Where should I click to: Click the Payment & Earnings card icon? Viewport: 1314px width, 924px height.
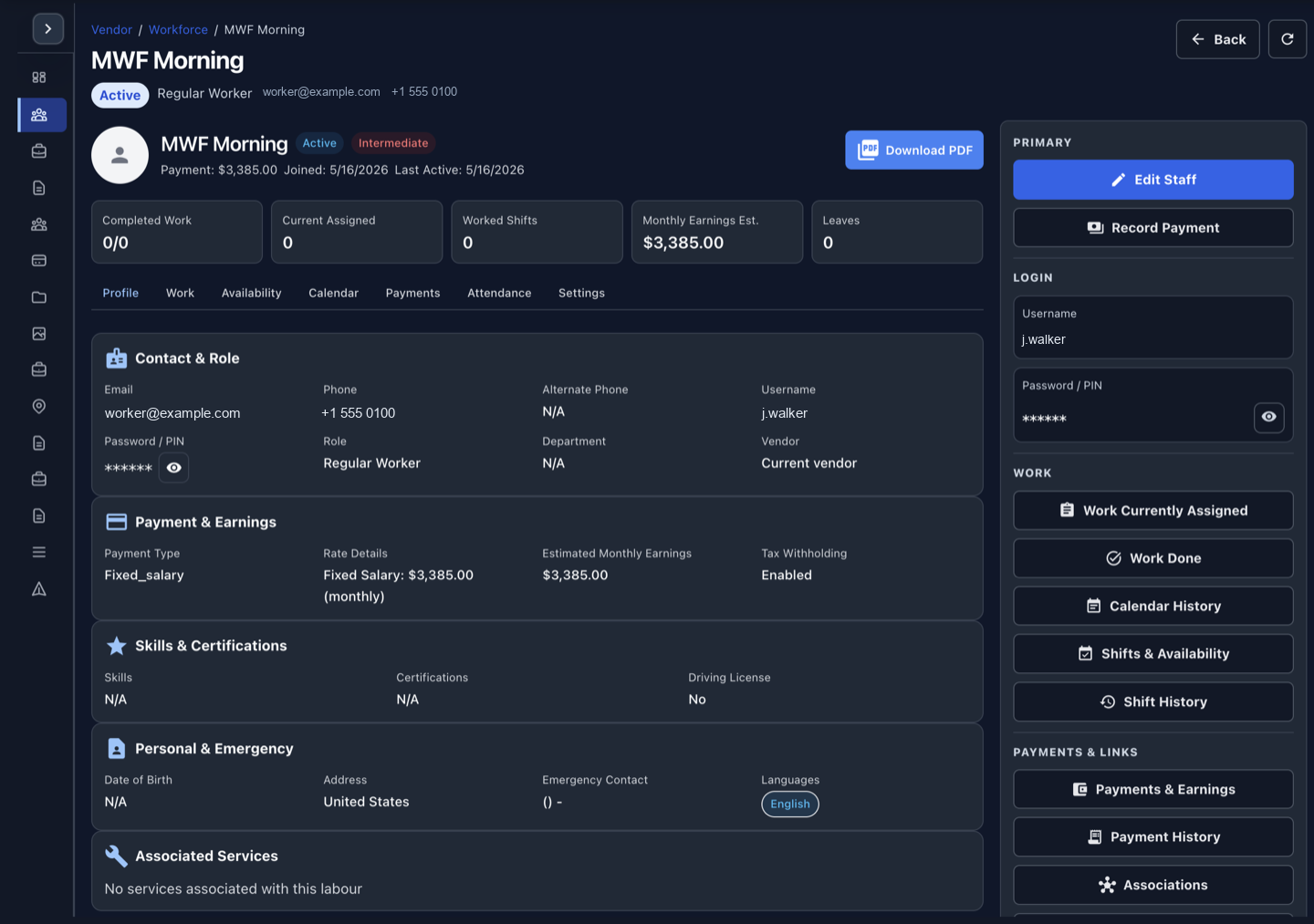tap(117, 522)
